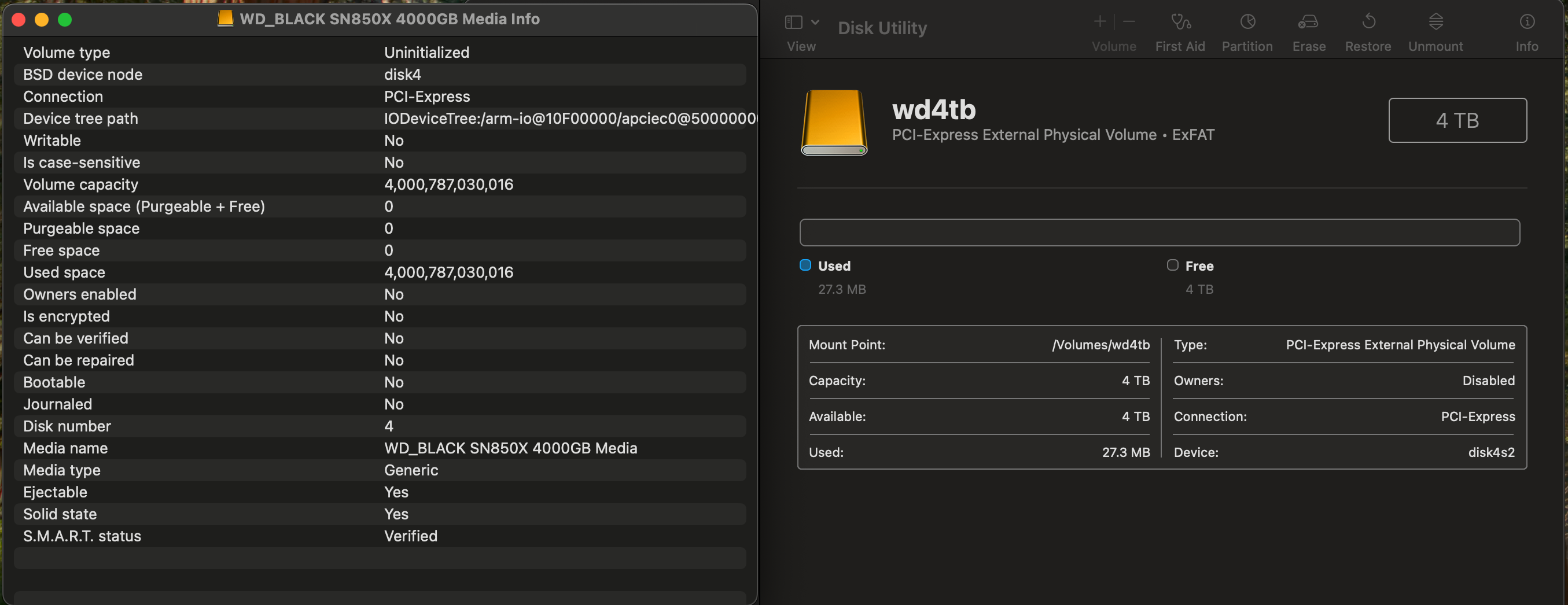The image size is (1568, 605).
Task: Click the 4 TB capacity box
Action: pyautogui.click(x=1456, y=120)
